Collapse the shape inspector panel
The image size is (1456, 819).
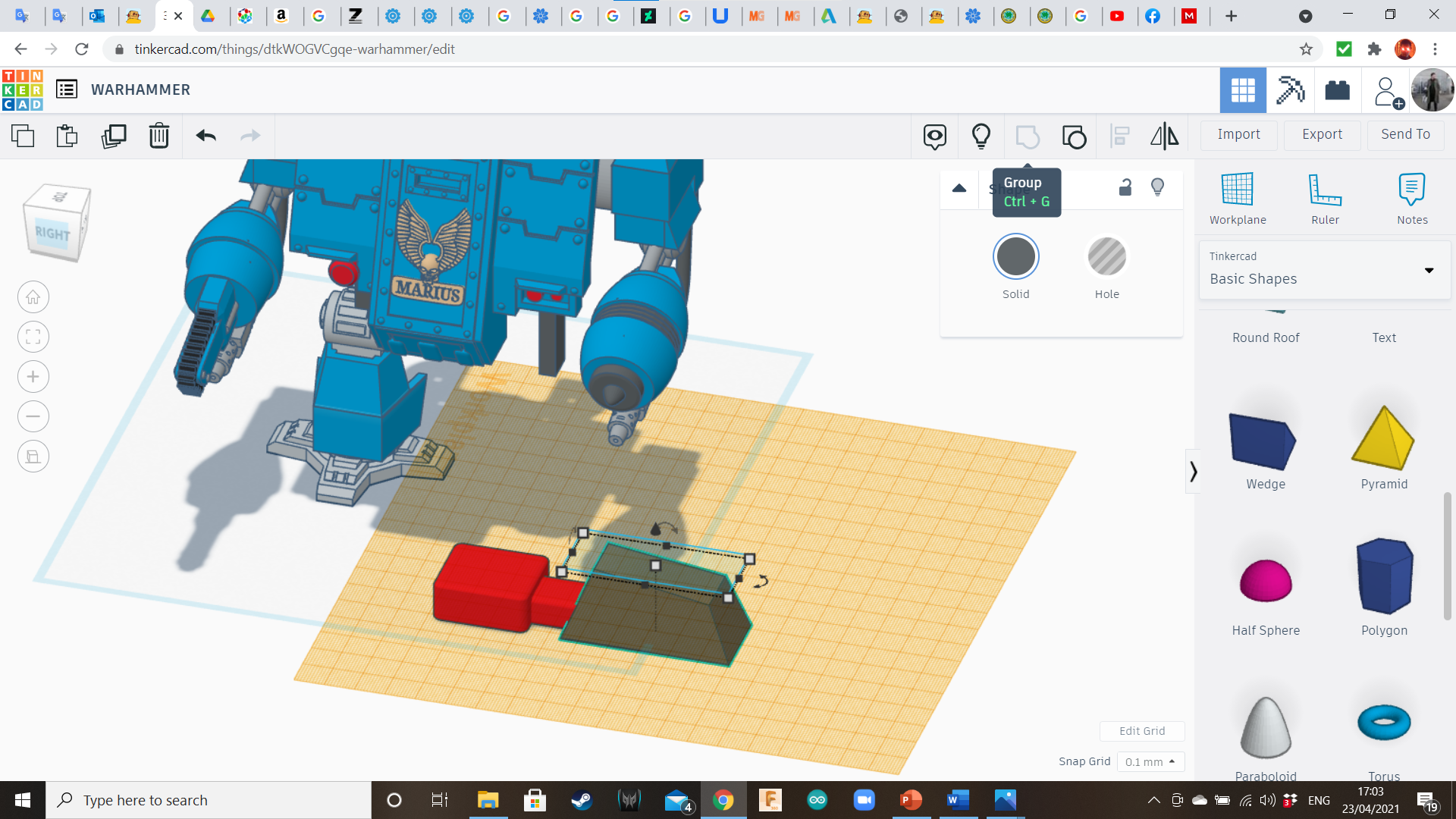pyautogui.click(x=959, y=188)
